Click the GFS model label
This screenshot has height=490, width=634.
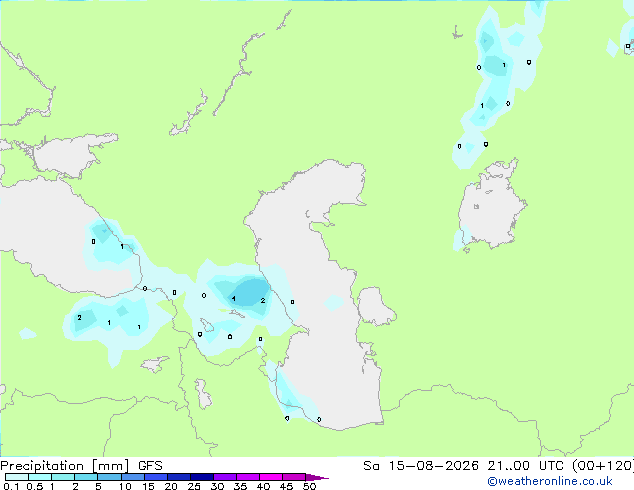click(x=150, y=466)
